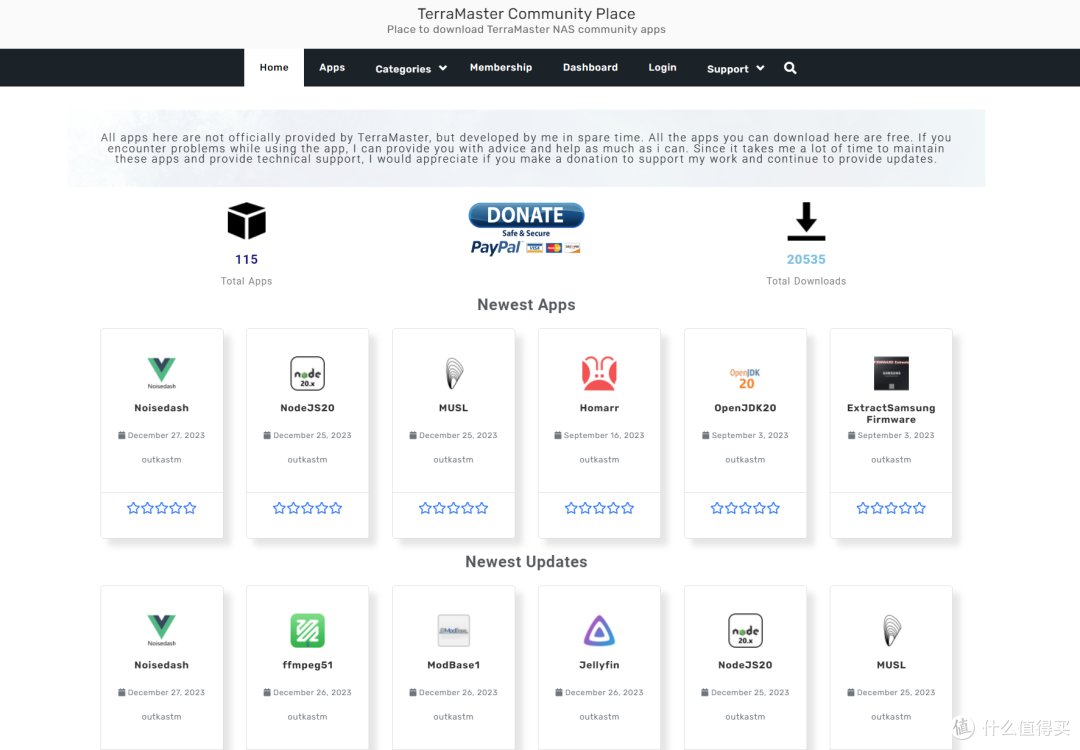Click the Newest Updates heading
This screenshot has width=1080, height=750.
tap(526, 561)
